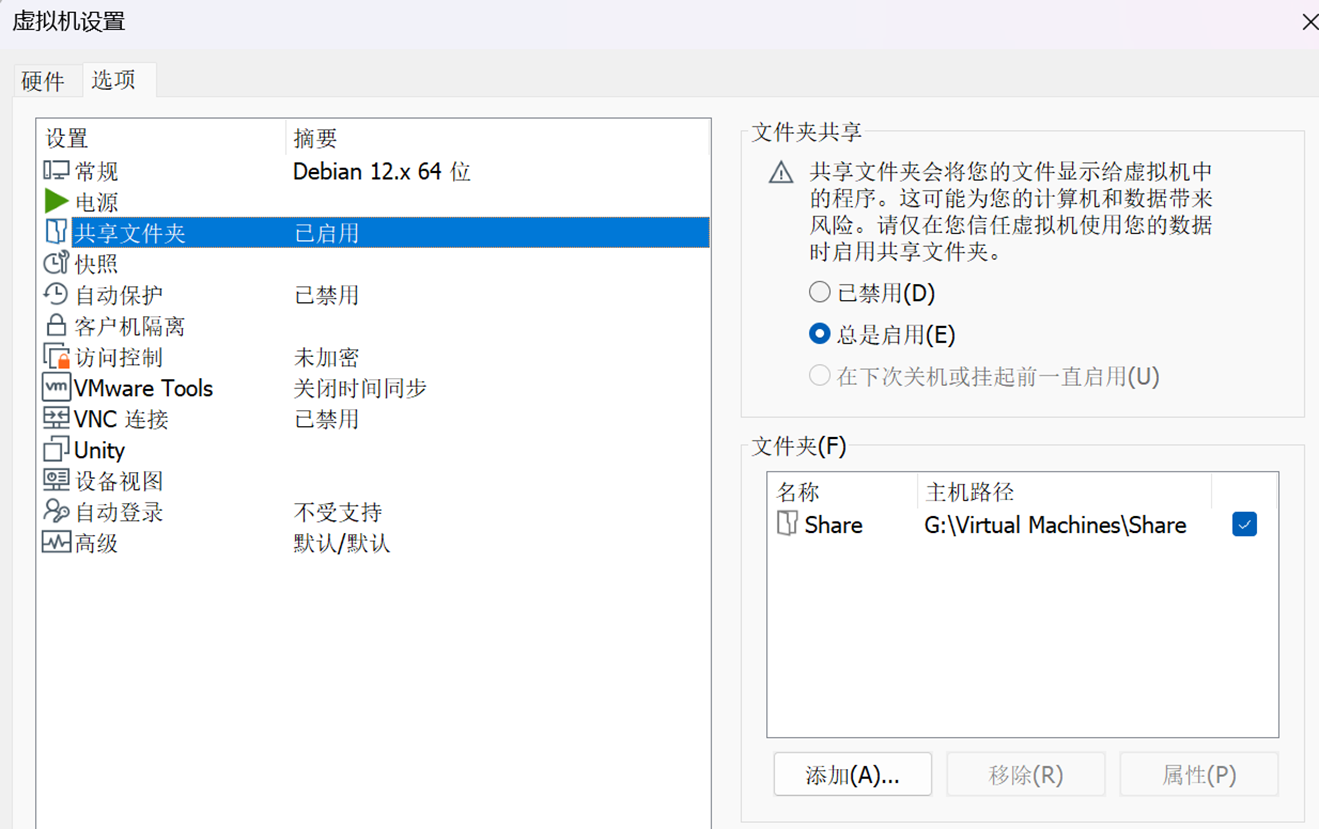Screen dimensions: 1319x829
Task: Switch to the 选项 tab
Action: (x=114, y=80)
